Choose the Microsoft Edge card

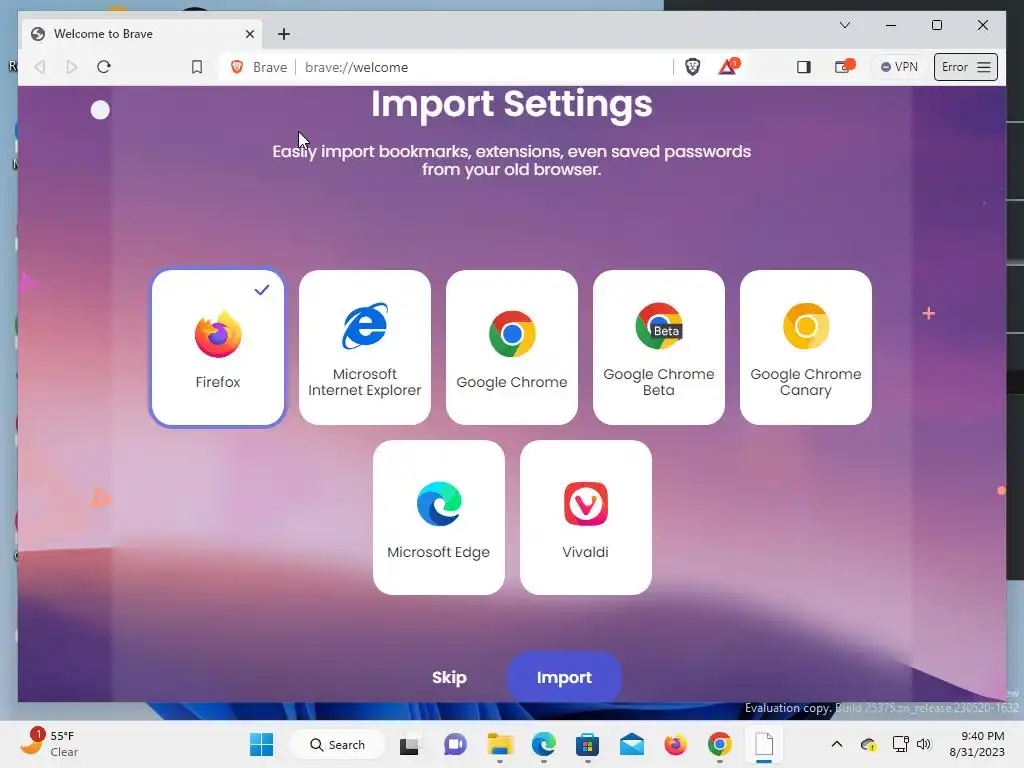438,517
